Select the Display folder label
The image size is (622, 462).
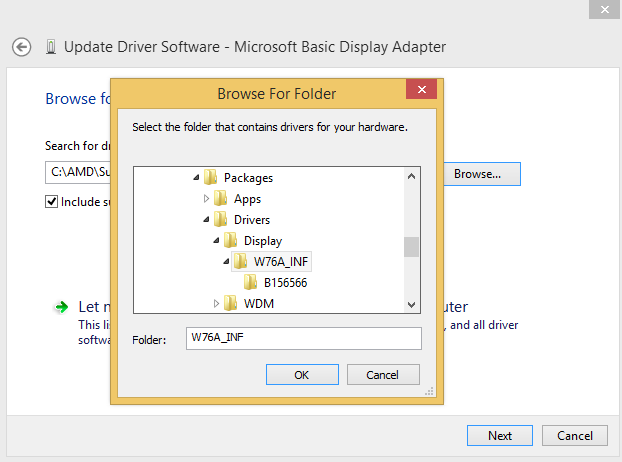(263, 241)
